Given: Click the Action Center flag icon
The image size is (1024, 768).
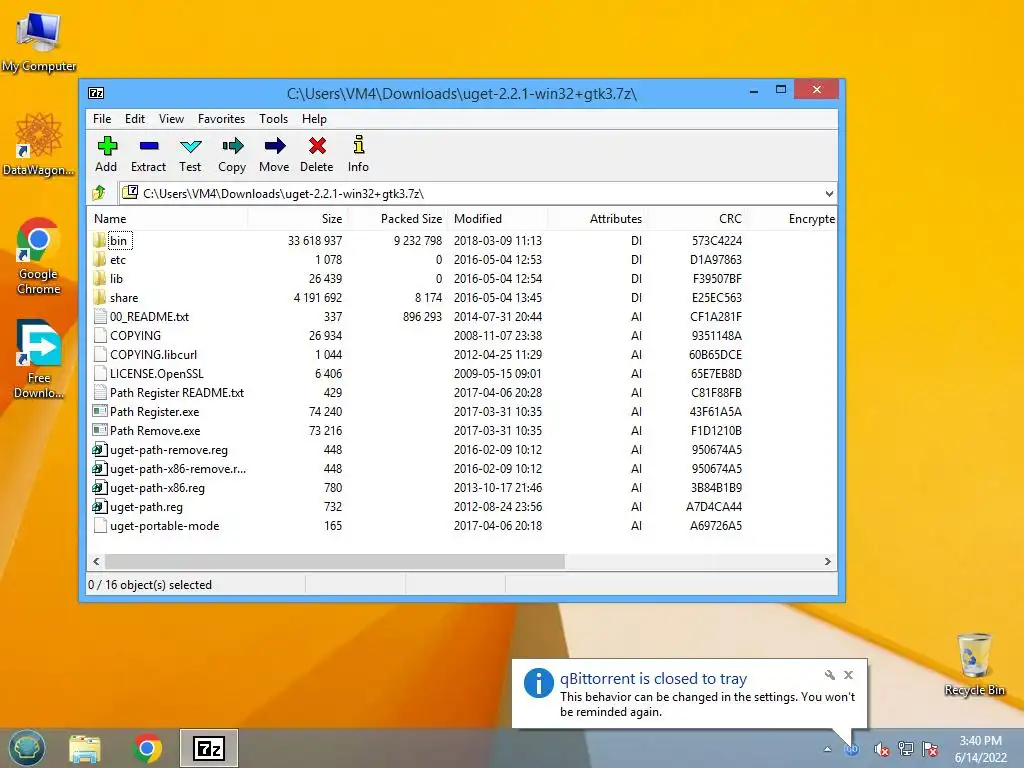Looking at the screenshot, I should 930,749.
